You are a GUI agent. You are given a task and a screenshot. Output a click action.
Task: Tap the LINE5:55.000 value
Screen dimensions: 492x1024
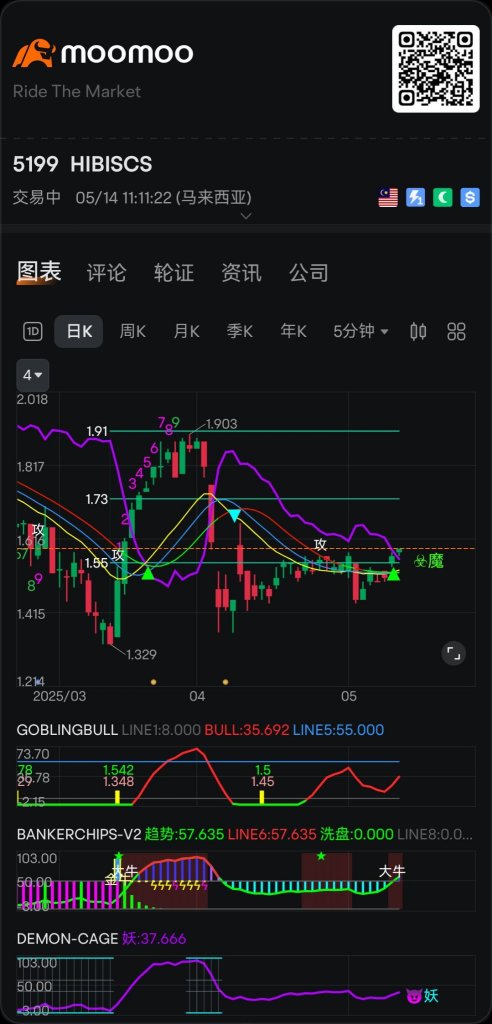point(338,729)
